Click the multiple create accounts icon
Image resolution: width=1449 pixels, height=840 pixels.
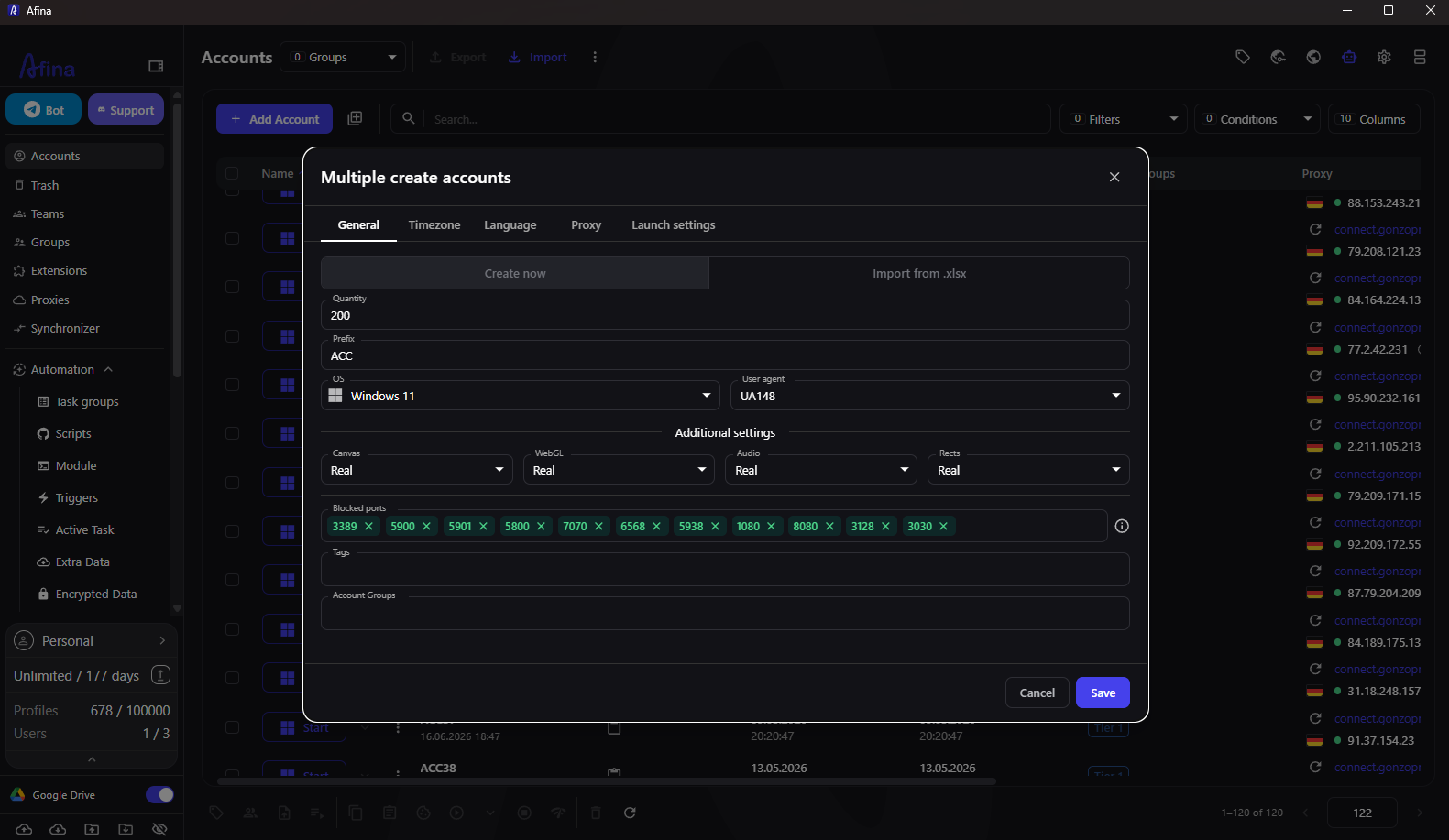pyautogui.click(x=355, y=118)
